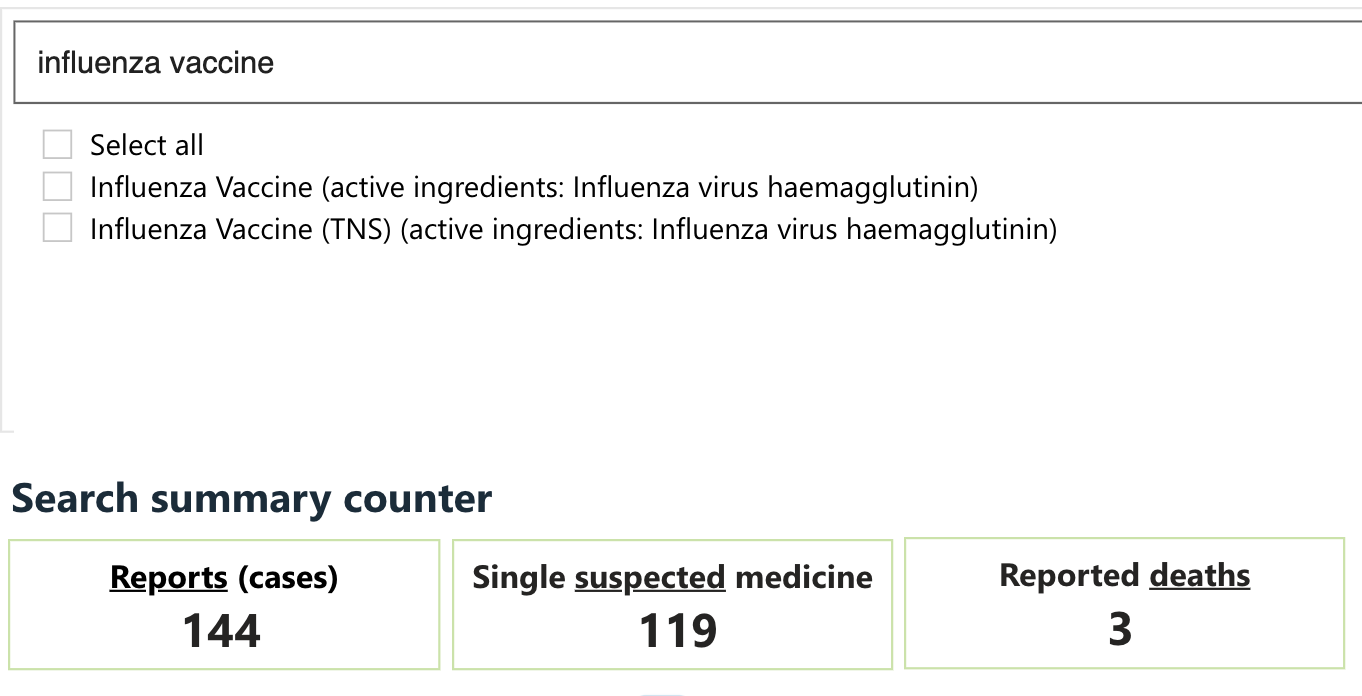The width and height of the screenshot is (1362, 696).
Task: Click the word 'medicine' in the middle card
Action: pyautogui.click(x=804, y=577)
